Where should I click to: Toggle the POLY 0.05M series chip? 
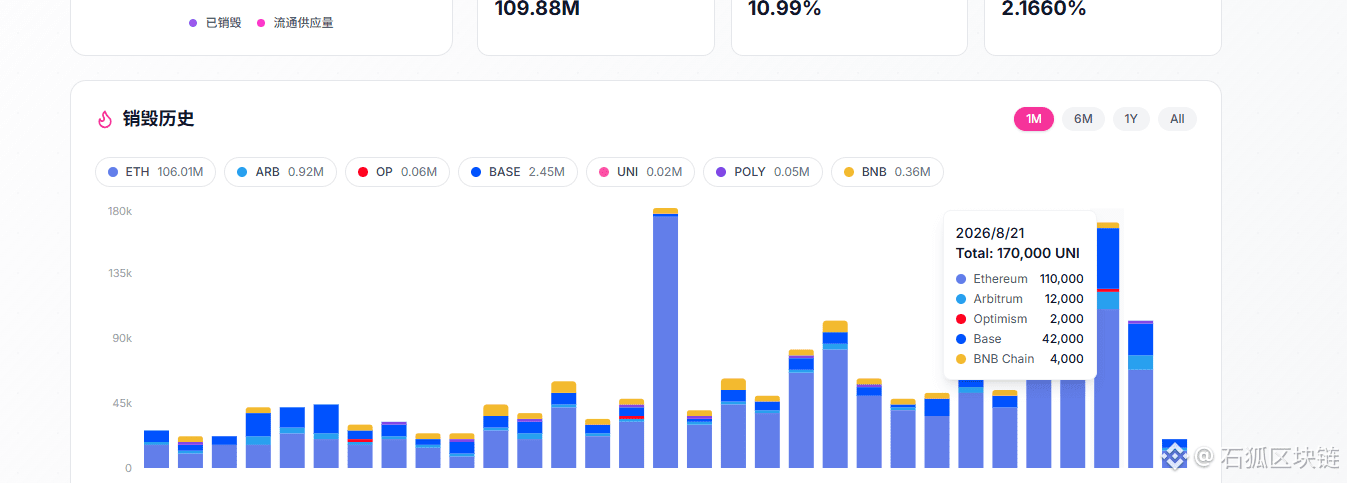(763, 172)
